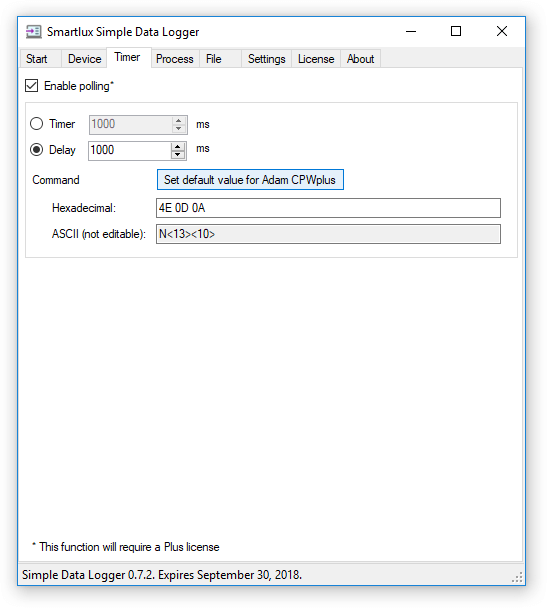Close the Smartlux Simple Data Logger window
This screenshot has height=608, width=547.
pyautogui.click(x=502, y=31)
